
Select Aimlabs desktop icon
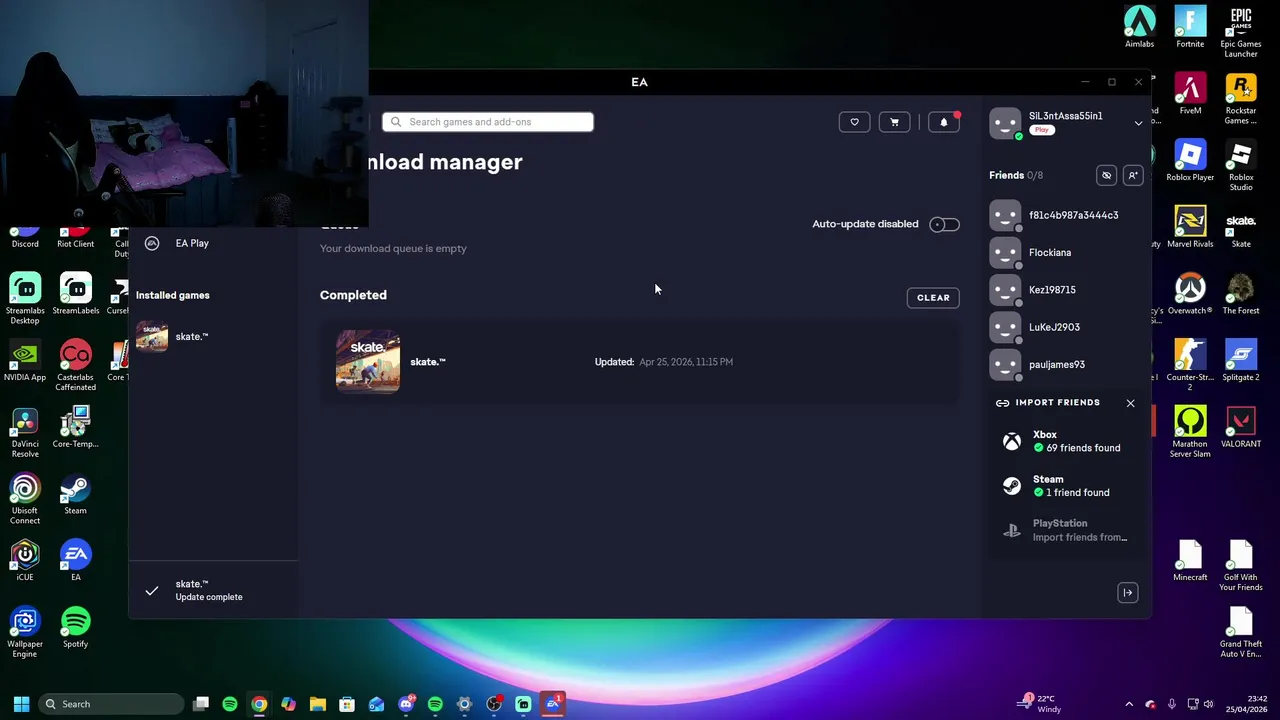(1139, 27)
